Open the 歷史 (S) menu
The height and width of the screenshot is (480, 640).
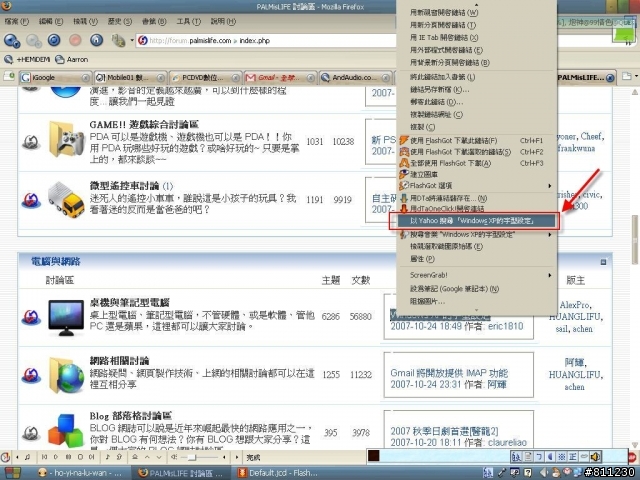(x=120, y=21)
